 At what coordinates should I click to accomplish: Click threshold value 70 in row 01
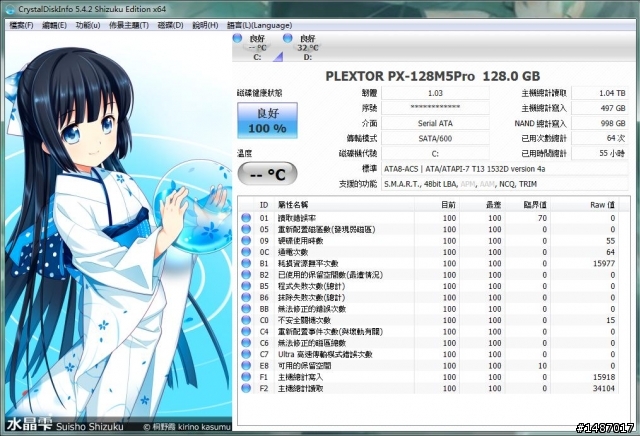point(542,218)
